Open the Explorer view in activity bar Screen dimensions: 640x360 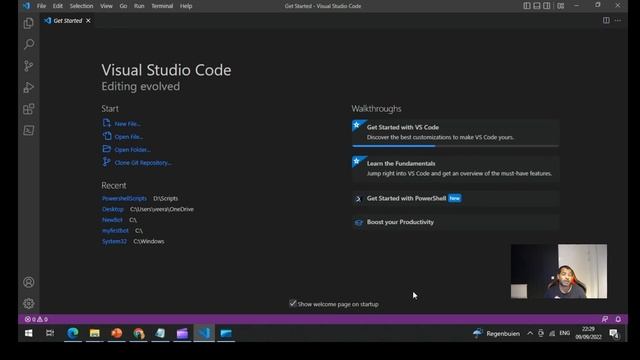pyautogui.click(x=29, y=23)
